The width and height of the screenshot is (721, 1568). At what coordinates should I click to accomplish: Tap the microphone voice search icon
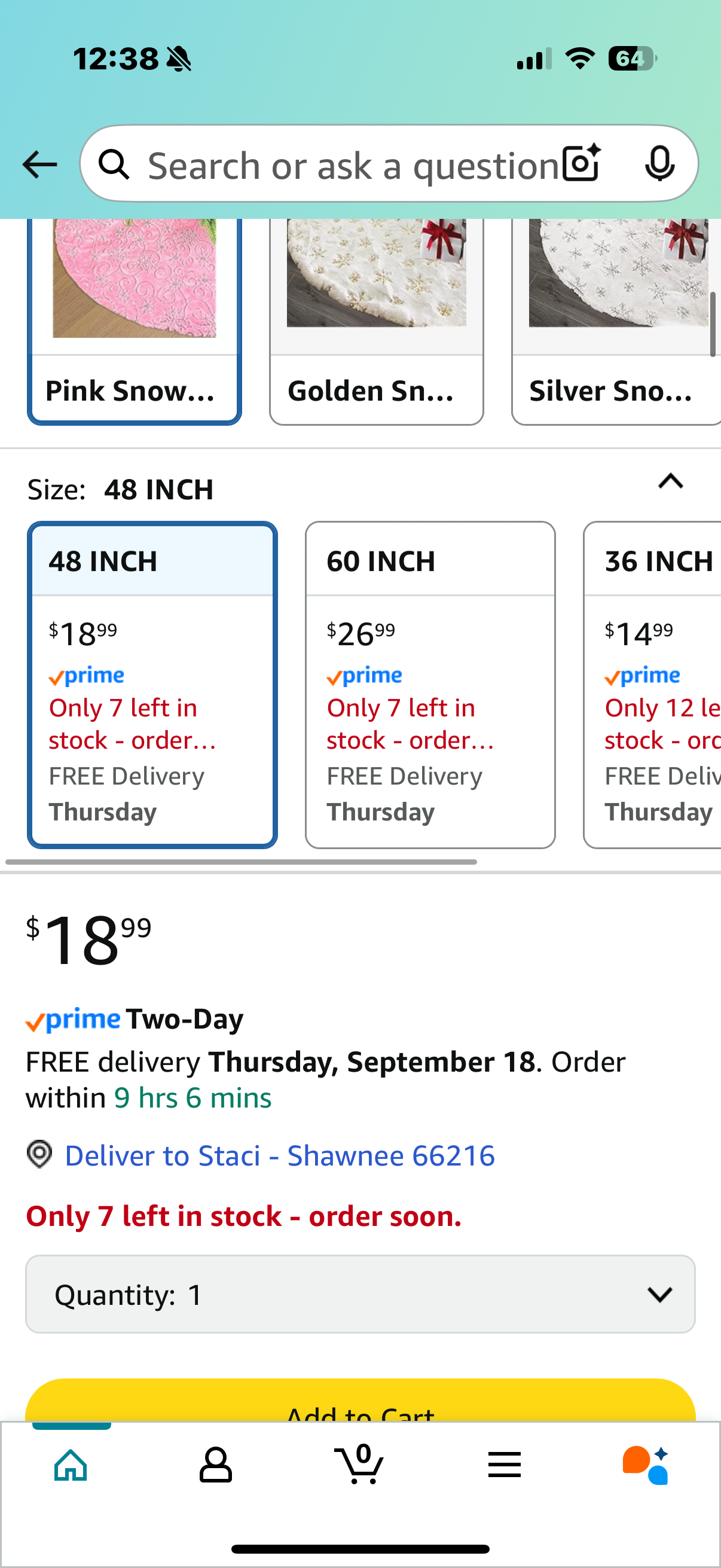pos(659,164)
